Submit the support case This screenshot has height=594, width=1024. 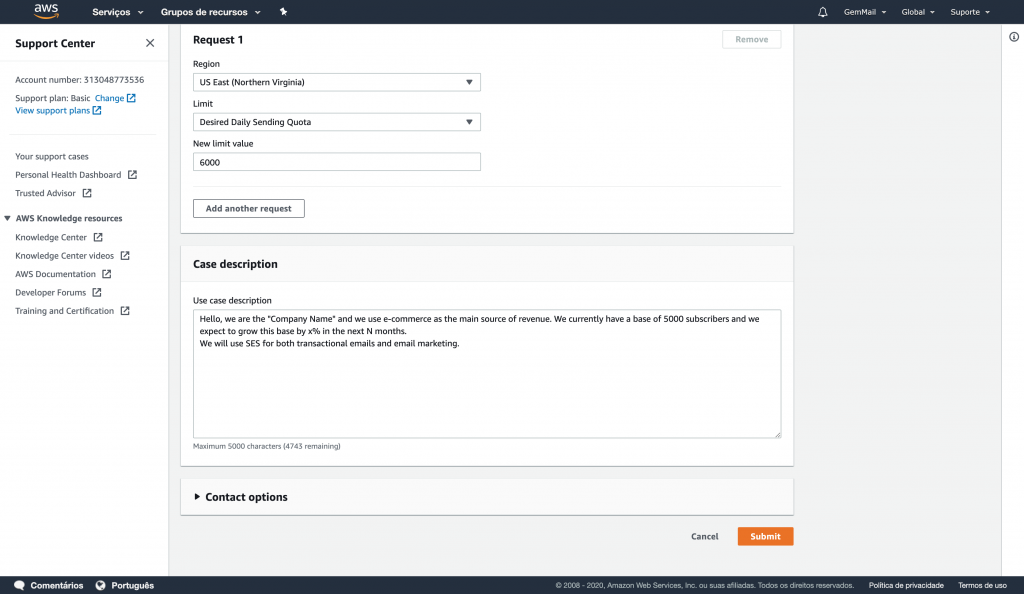point(765,537)
